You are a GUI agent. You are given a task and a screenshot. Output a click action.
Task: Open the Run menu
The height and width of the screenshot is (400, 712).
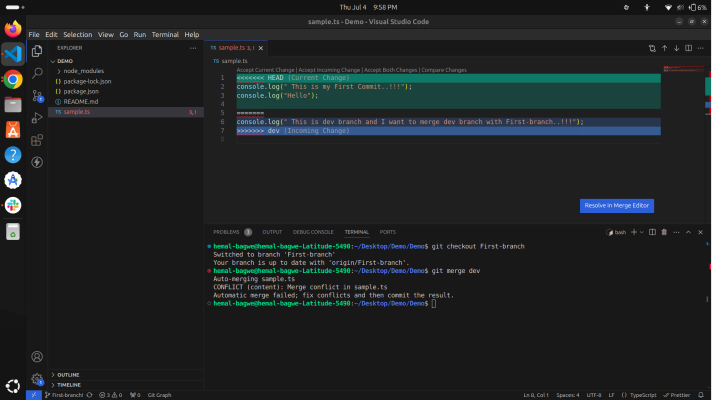[x=139, y=35]
